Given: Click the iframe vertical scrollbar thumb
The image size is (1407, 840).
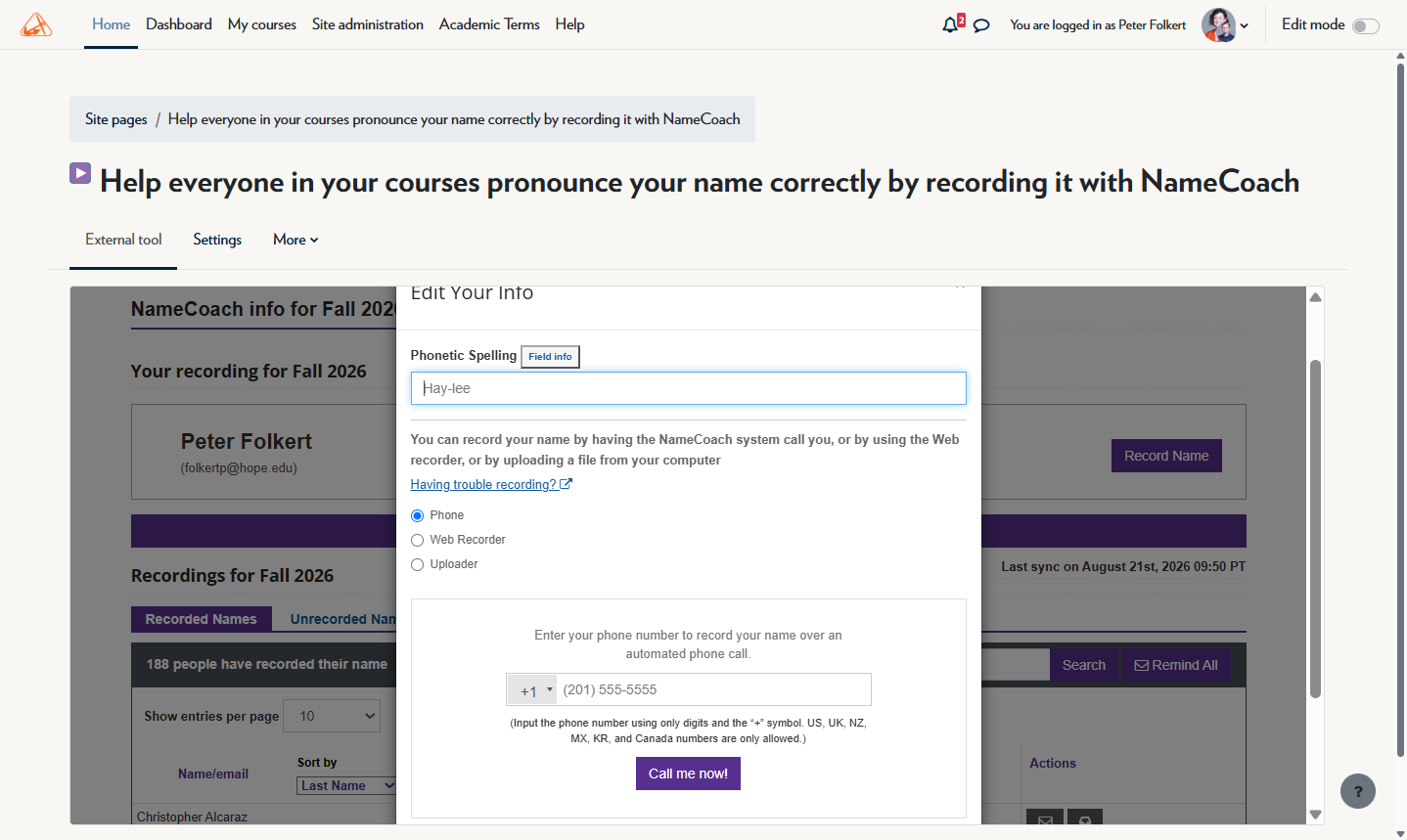Looking at the screenshot, I should click(1315, 528).
